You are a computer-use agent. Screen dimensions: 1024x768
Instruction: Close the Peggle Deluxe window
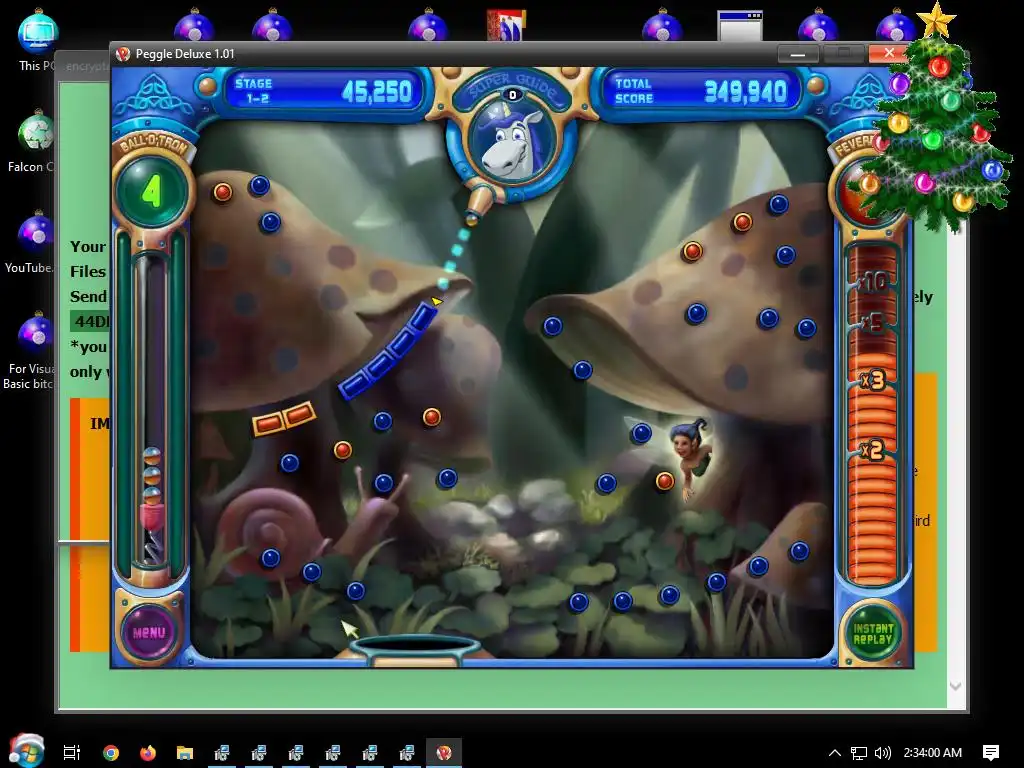(x=889, y=54)
